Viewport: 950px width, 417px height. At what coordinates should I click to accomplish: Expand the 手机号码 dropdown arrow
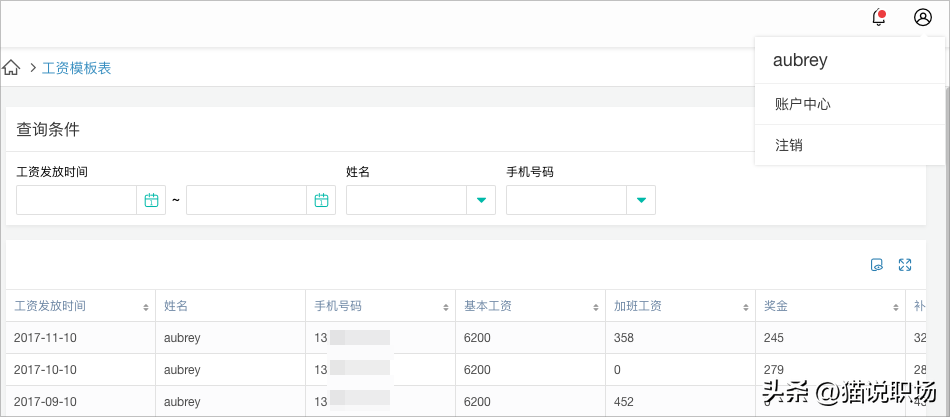[641, 200]
